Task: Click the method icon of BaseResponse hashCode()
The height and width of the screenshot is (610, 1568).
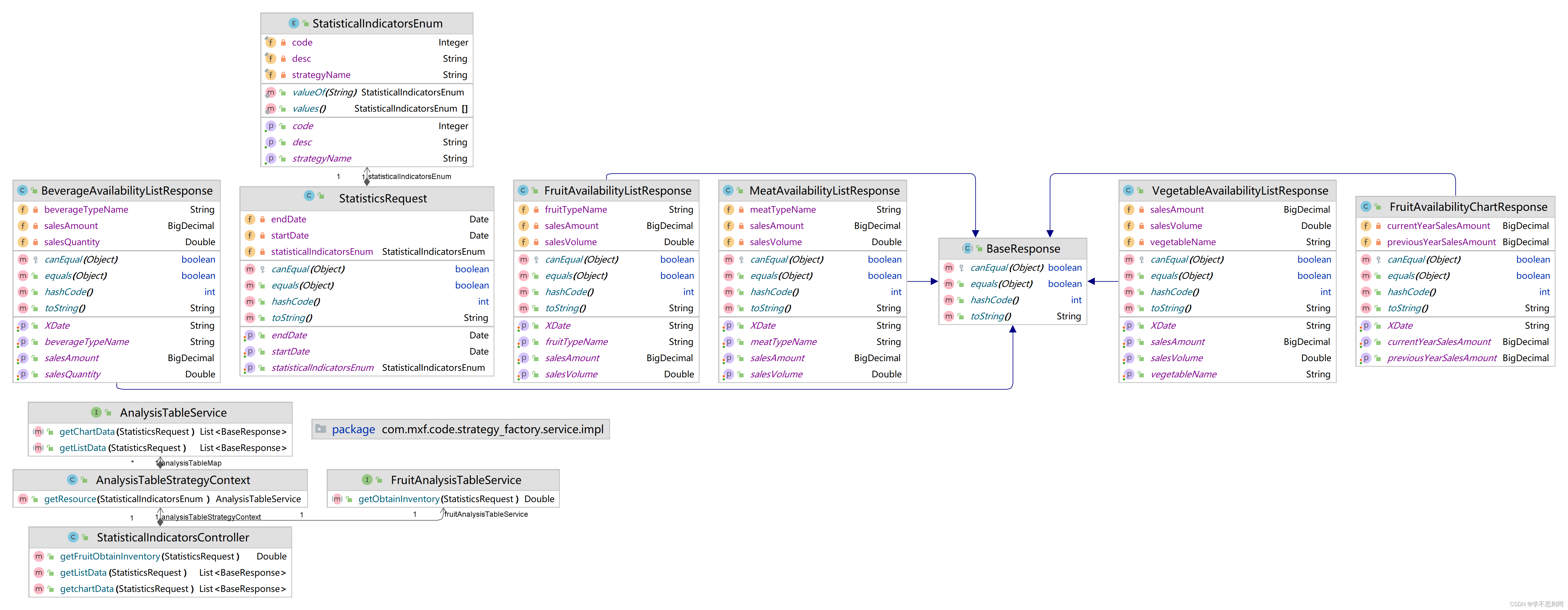Action: pos(948,300)
